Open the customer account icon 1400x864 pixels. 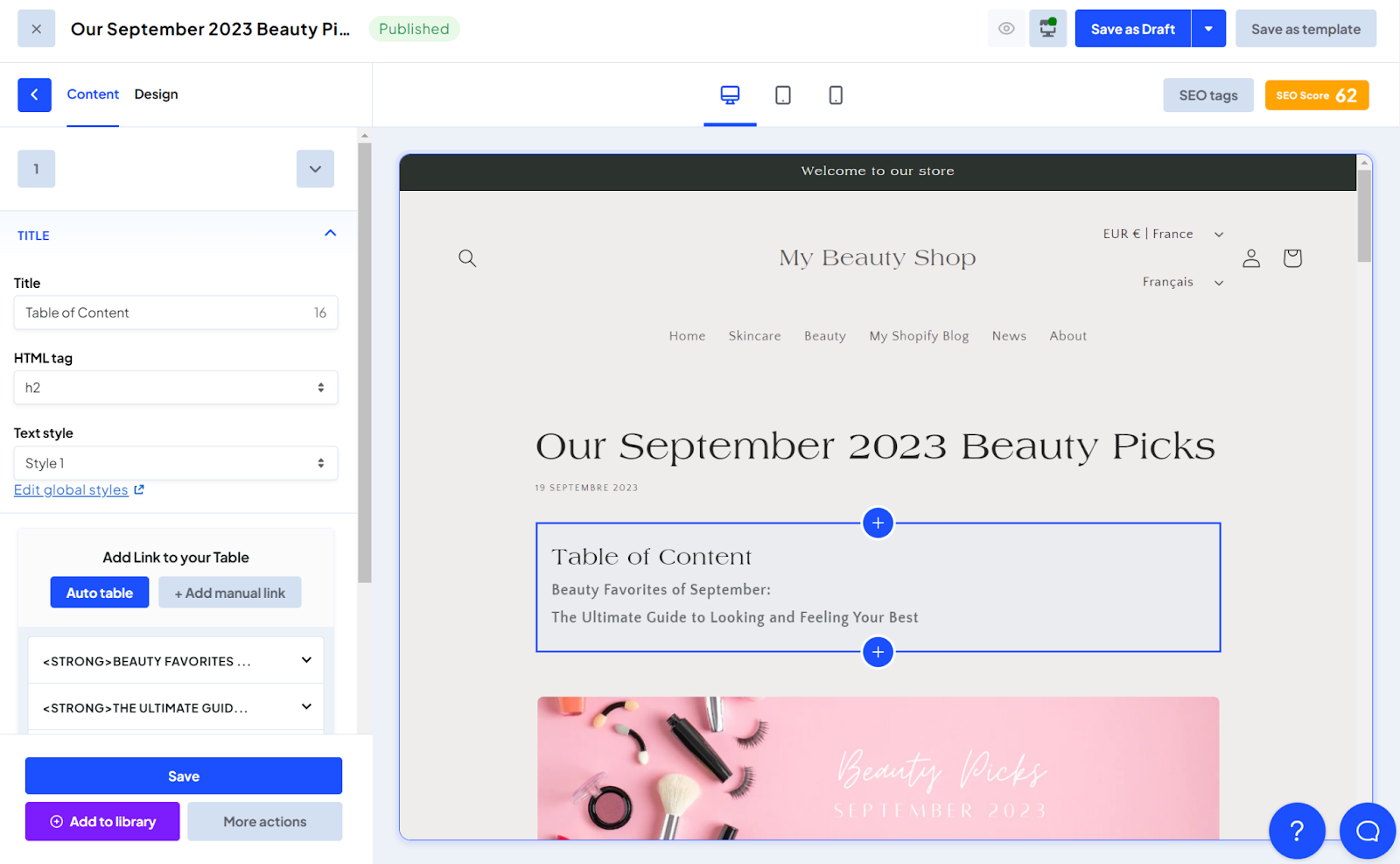(x=1250, y=258)
